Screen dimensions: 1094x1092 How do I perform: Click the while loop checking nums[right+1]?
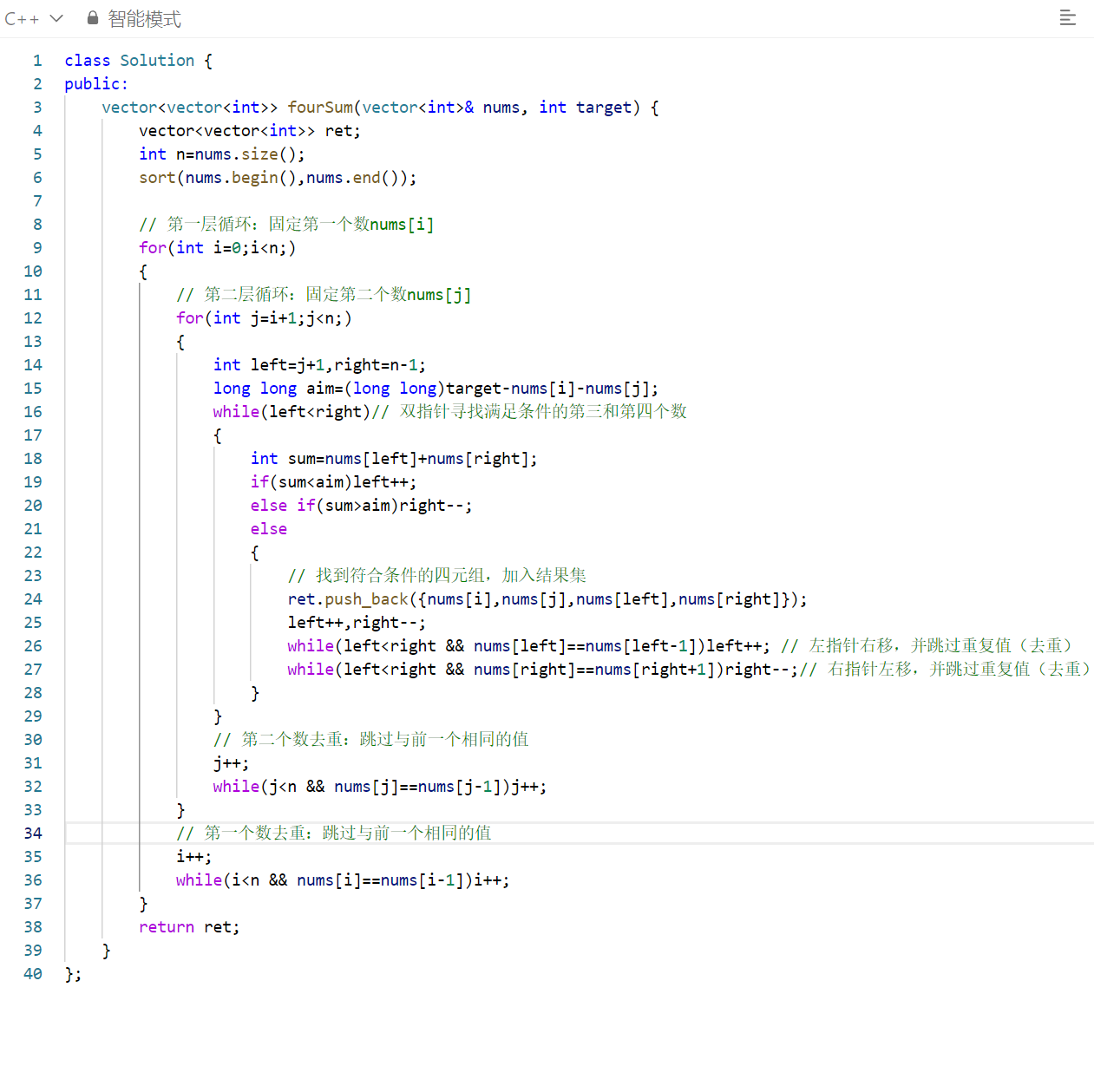(543, 670)
